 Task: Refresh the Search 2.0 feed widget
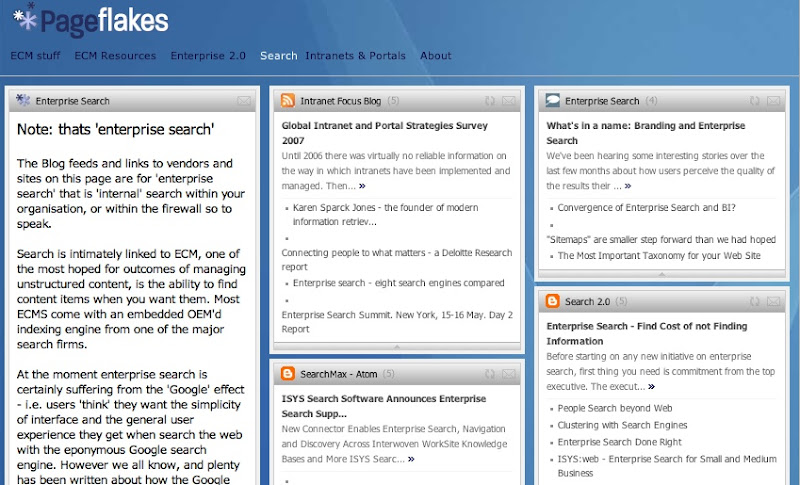tap(755, 301)
